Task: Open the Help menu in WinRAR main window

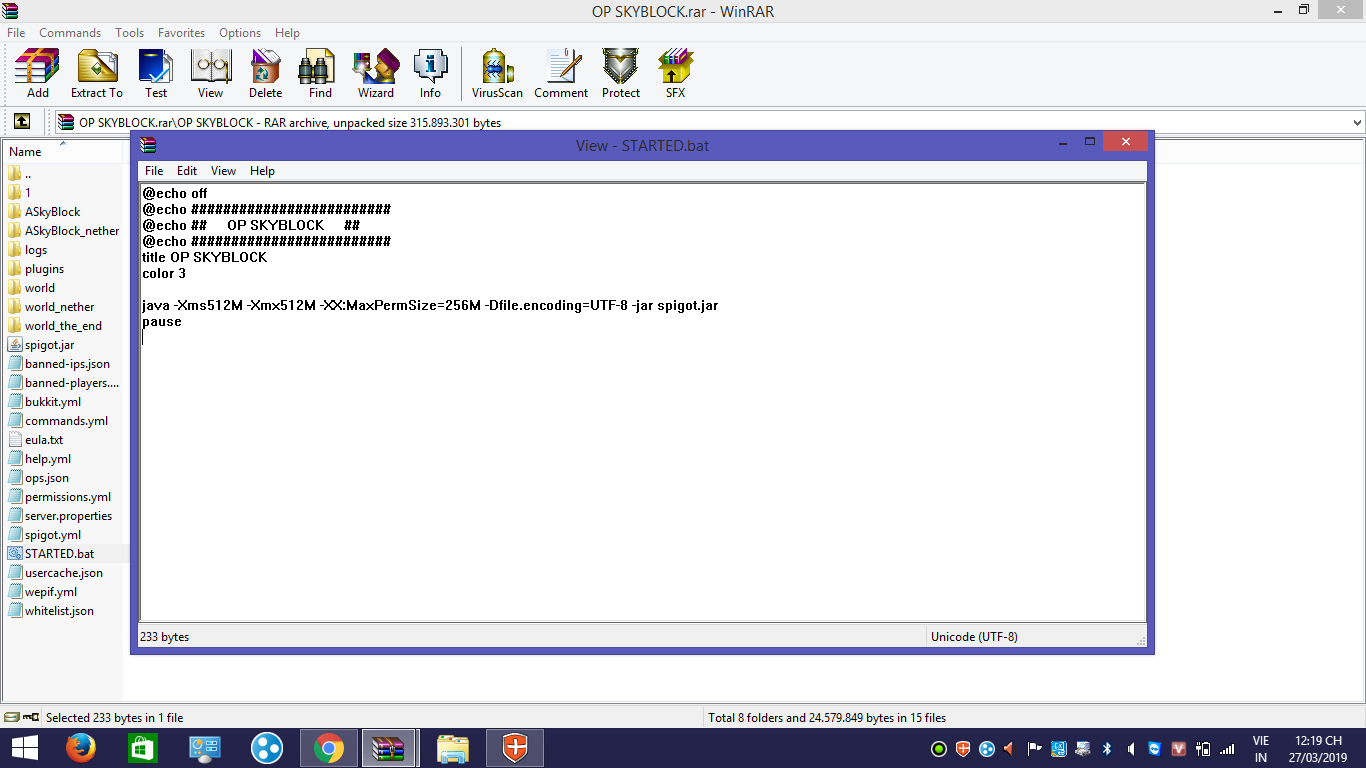Action: click(287, 33)
